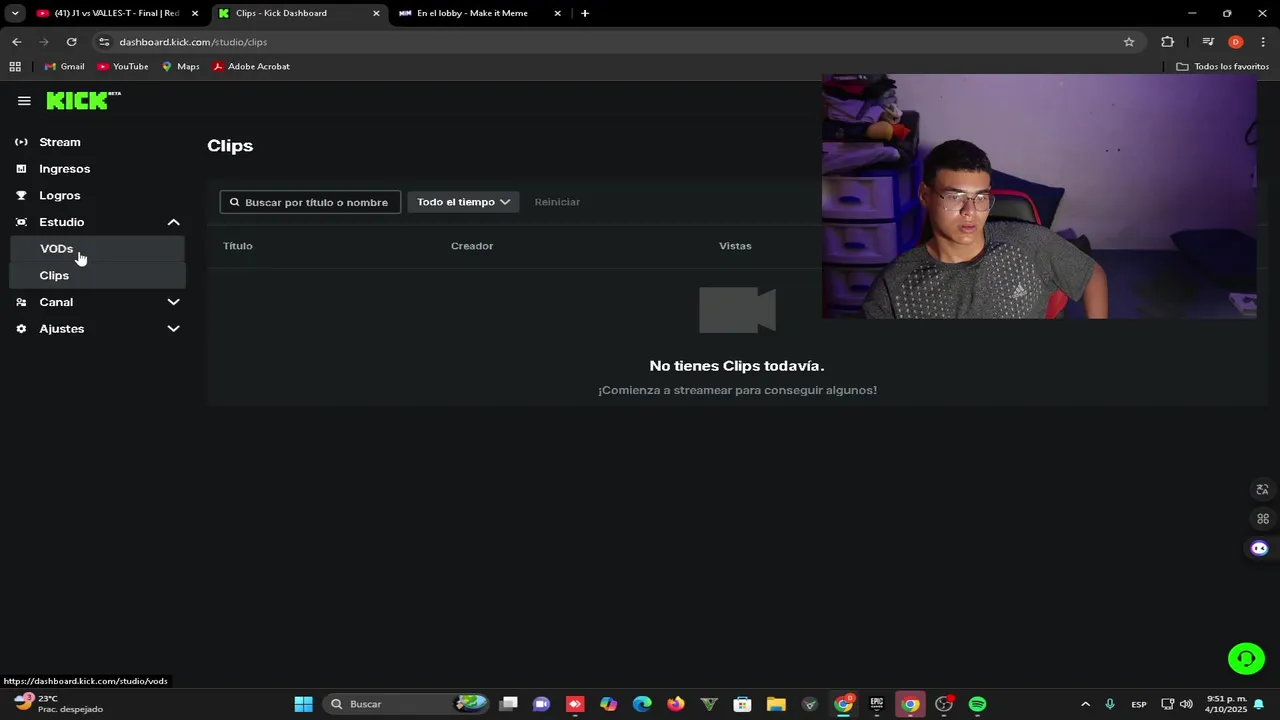Click the Título column header

tap(238, 246)
